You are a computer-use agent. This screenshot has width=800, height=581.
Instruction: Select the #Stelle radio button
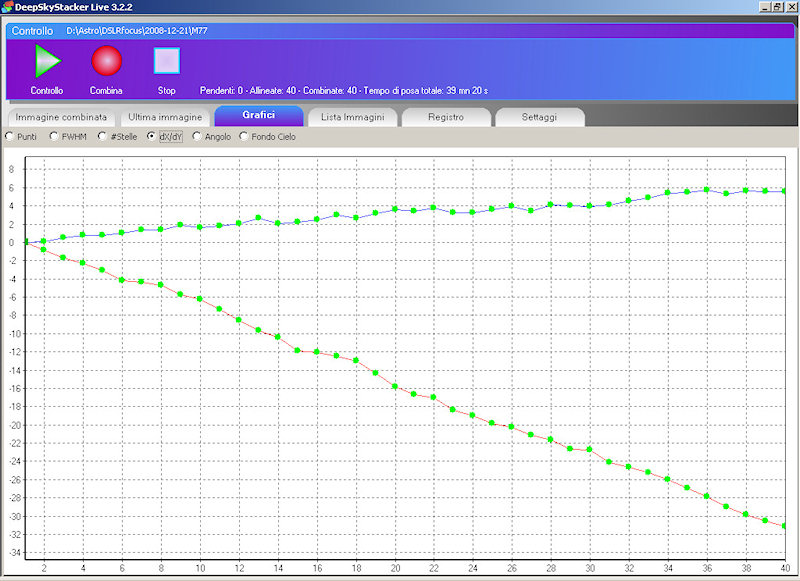tap(102, 136)
